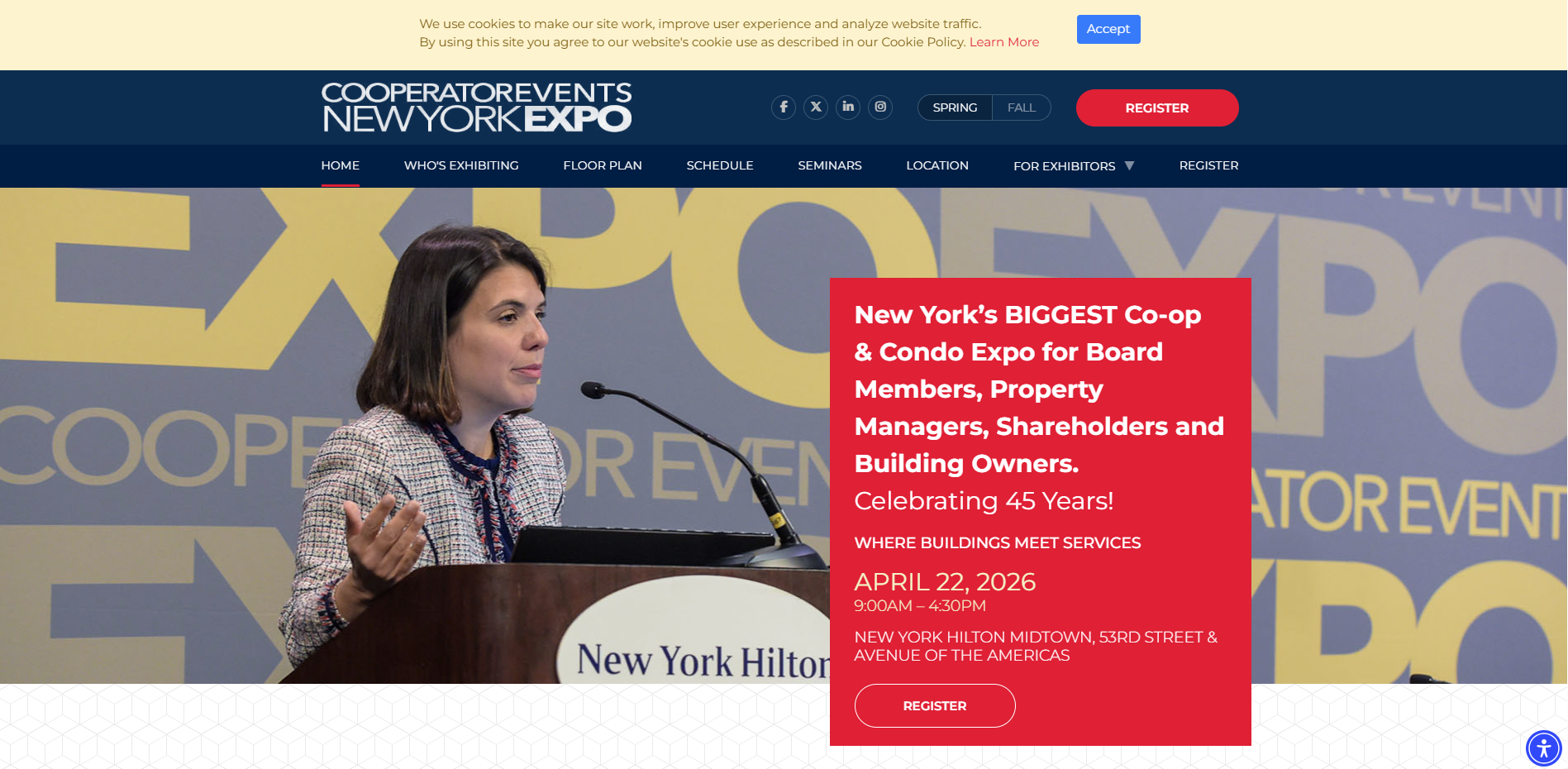1568x769 pixels.
Task: Select the LOCATION navigation link
Action: coord(937,165)
